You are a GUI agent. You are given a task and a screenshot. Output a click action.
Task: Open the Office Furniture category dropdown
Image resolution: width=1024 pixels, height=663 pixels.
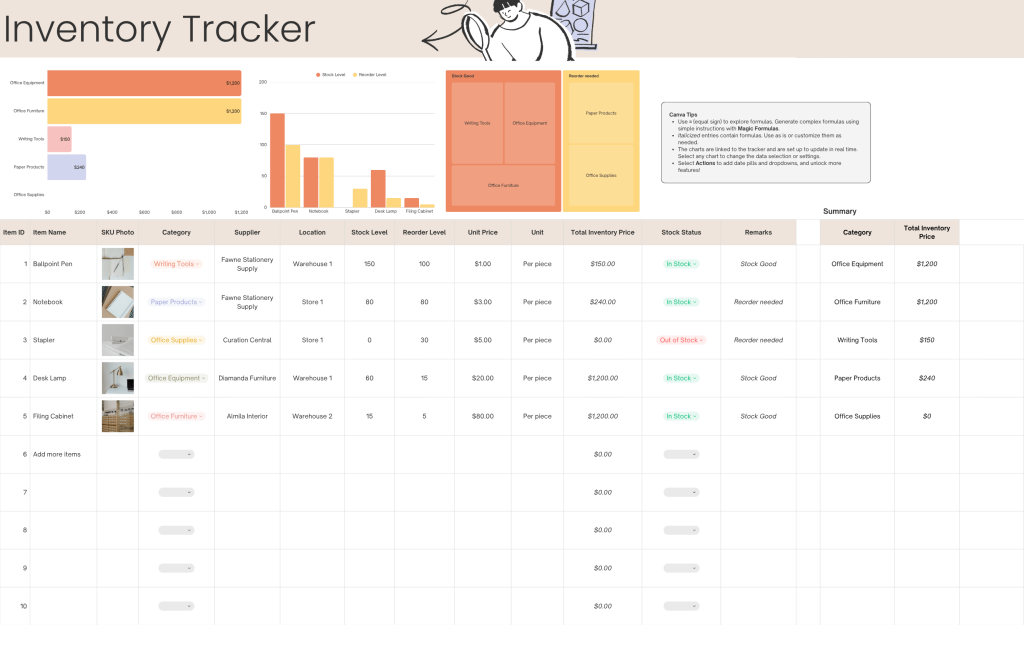click(176, 416)
